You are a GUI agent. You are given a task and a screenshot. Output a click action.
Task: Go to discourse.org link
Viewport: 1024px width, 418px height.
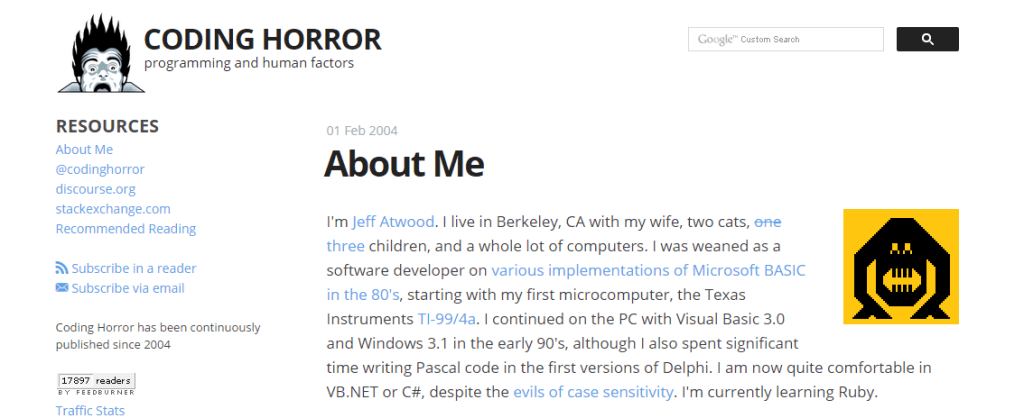pyautogui.click(x=95, y=189)
